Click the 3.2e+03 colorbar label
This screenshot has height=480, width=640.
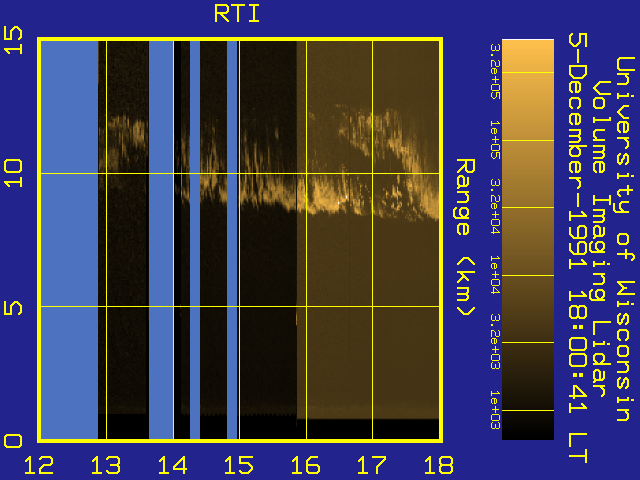(495, 342)
